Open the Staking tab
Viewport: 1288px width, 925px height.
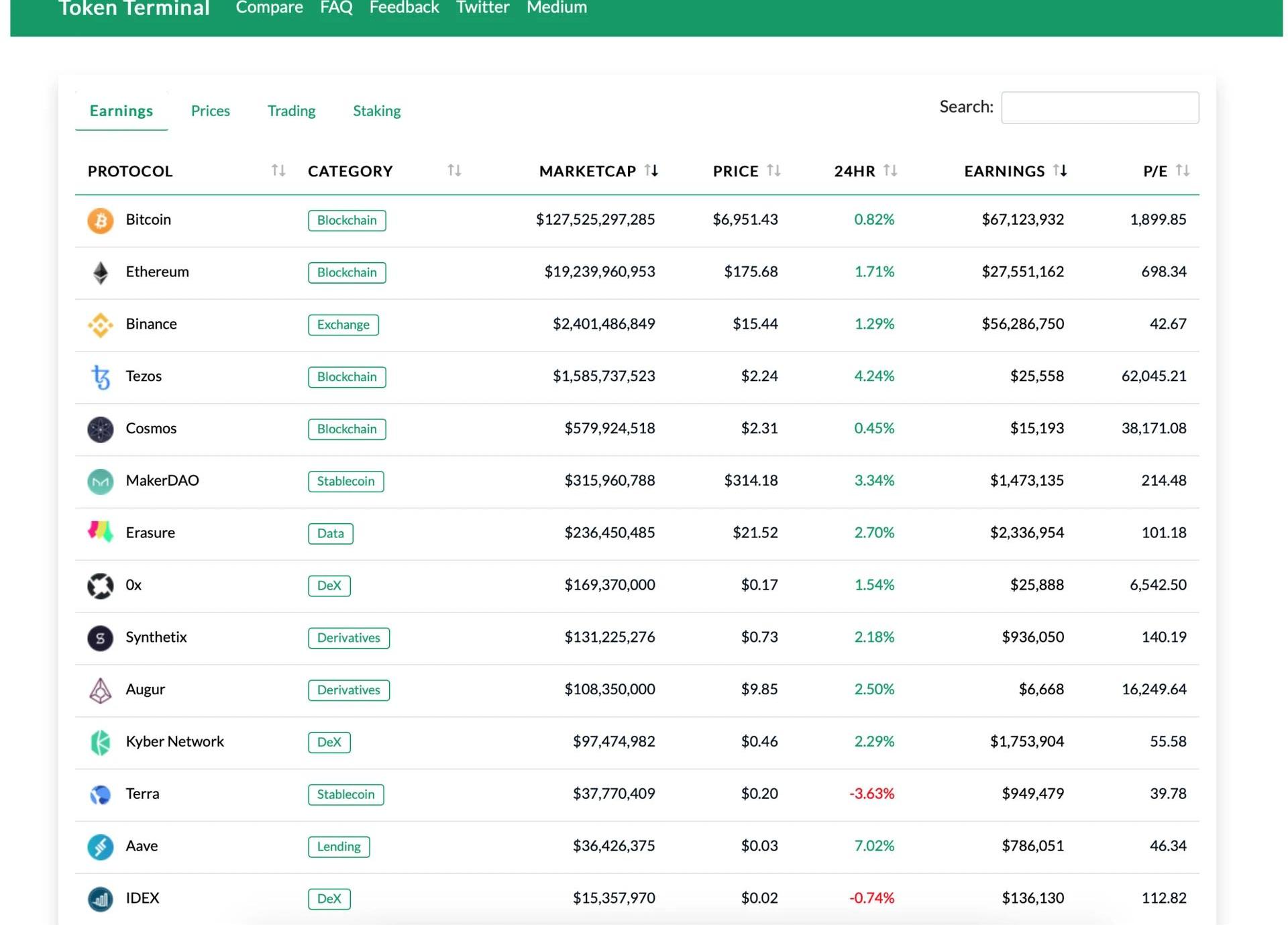[377, 111]
